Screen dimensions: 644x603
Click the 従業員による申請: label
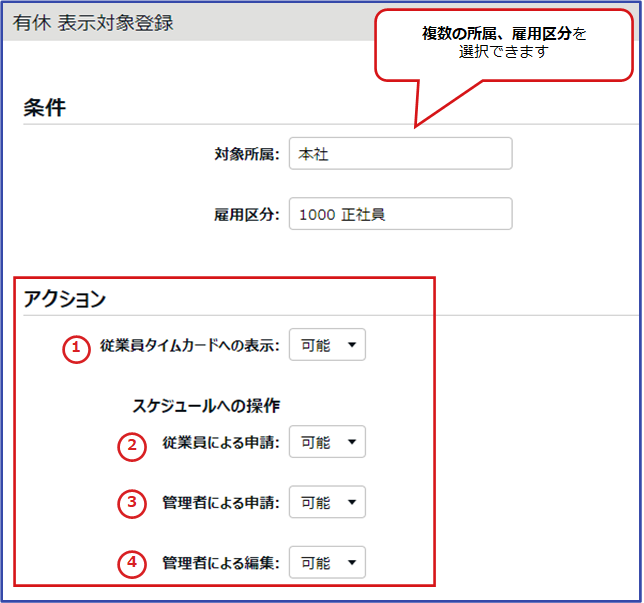pos(221,442)
